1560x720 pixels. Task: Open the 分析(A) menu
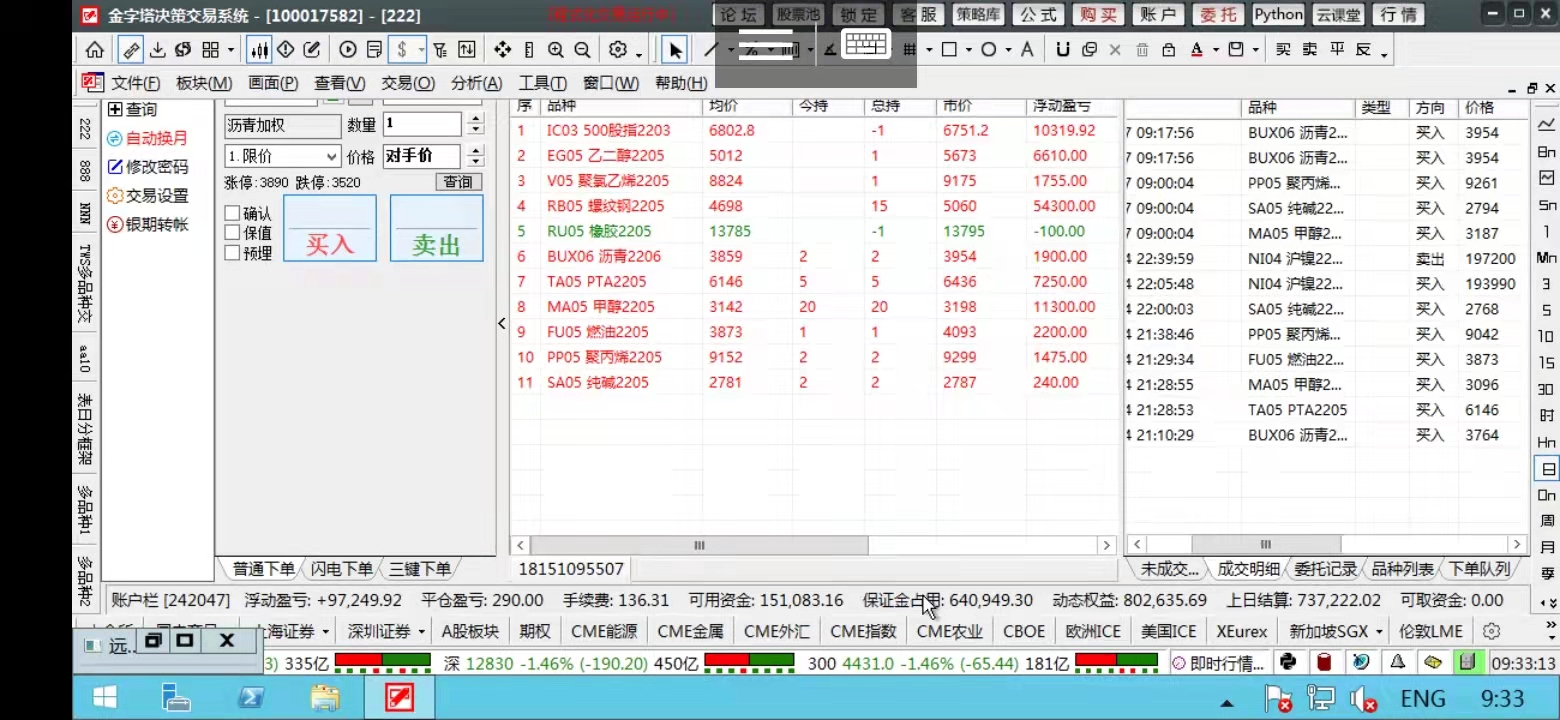pyautogui.click(x=476, y=83)
